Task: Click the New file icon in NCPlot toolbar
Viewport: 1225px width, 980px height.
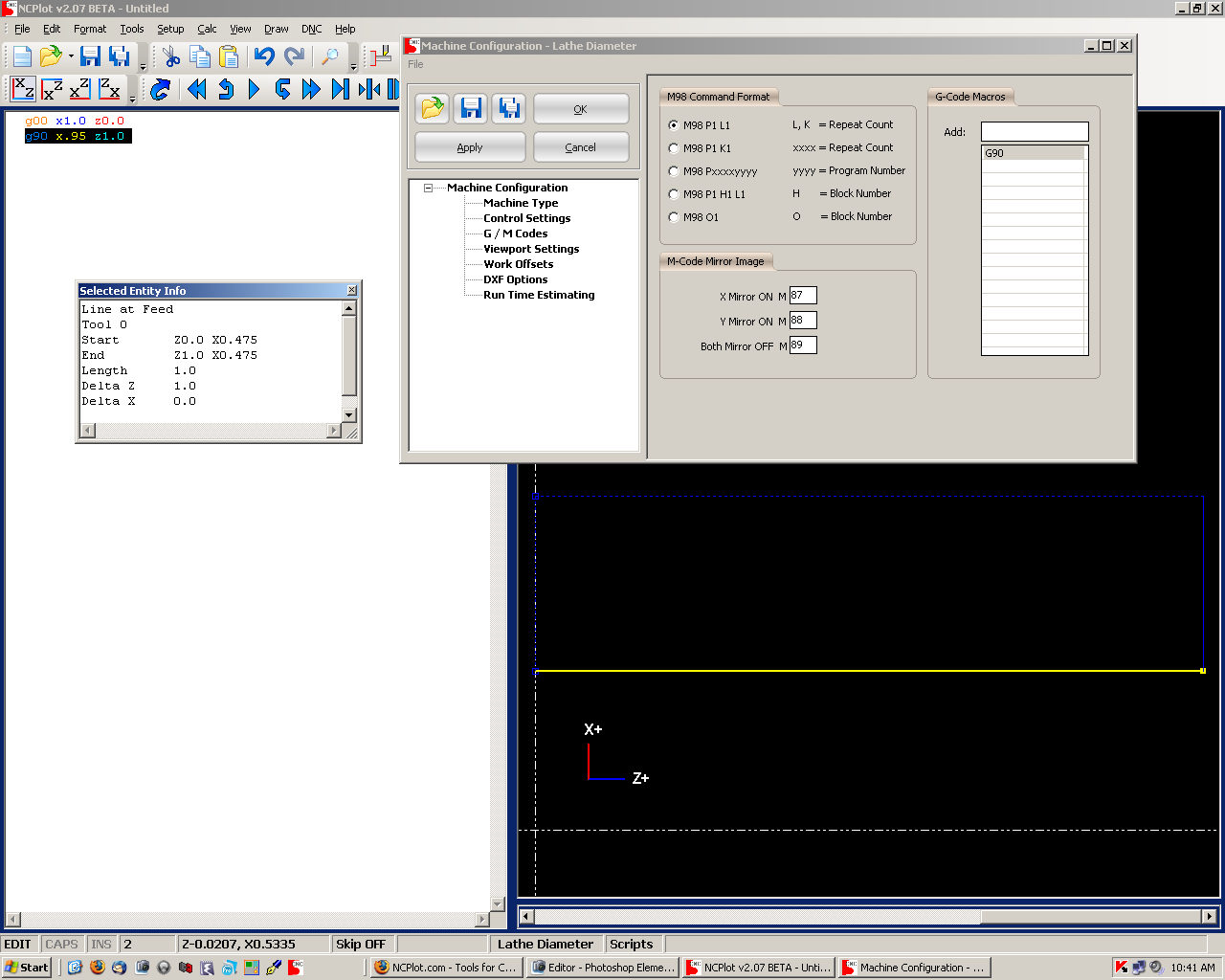Action: pos(22,56)
